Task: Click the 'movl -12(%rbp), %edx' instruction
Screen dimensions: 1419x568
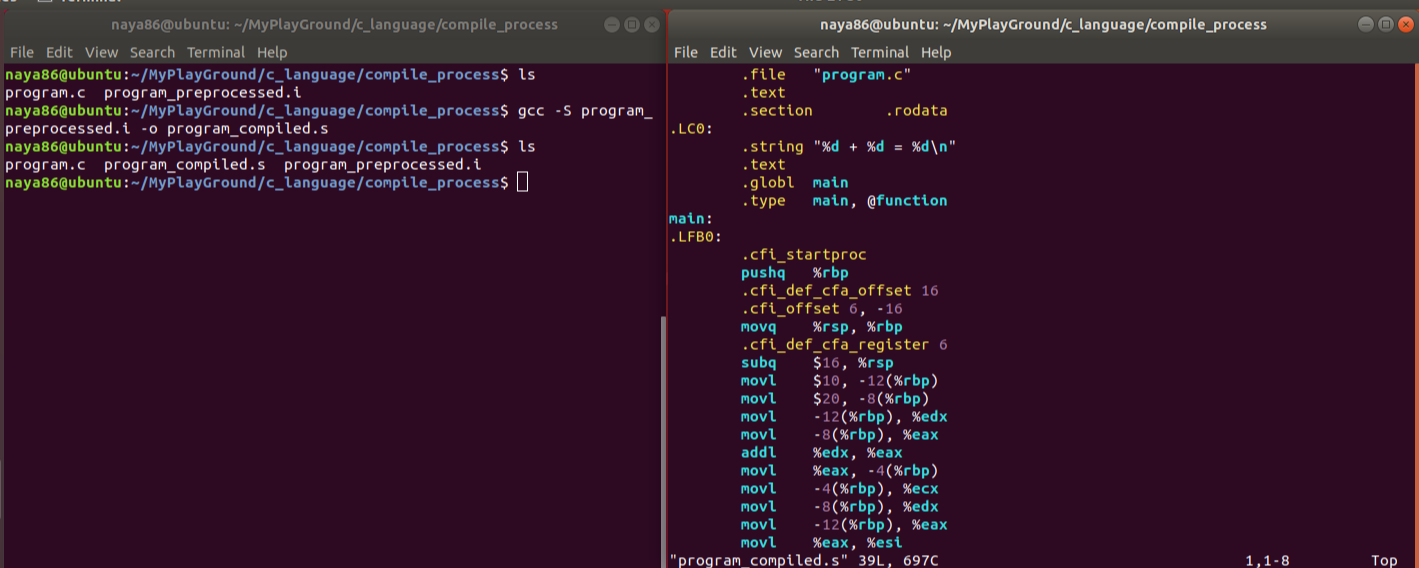Action: point(844,416)
